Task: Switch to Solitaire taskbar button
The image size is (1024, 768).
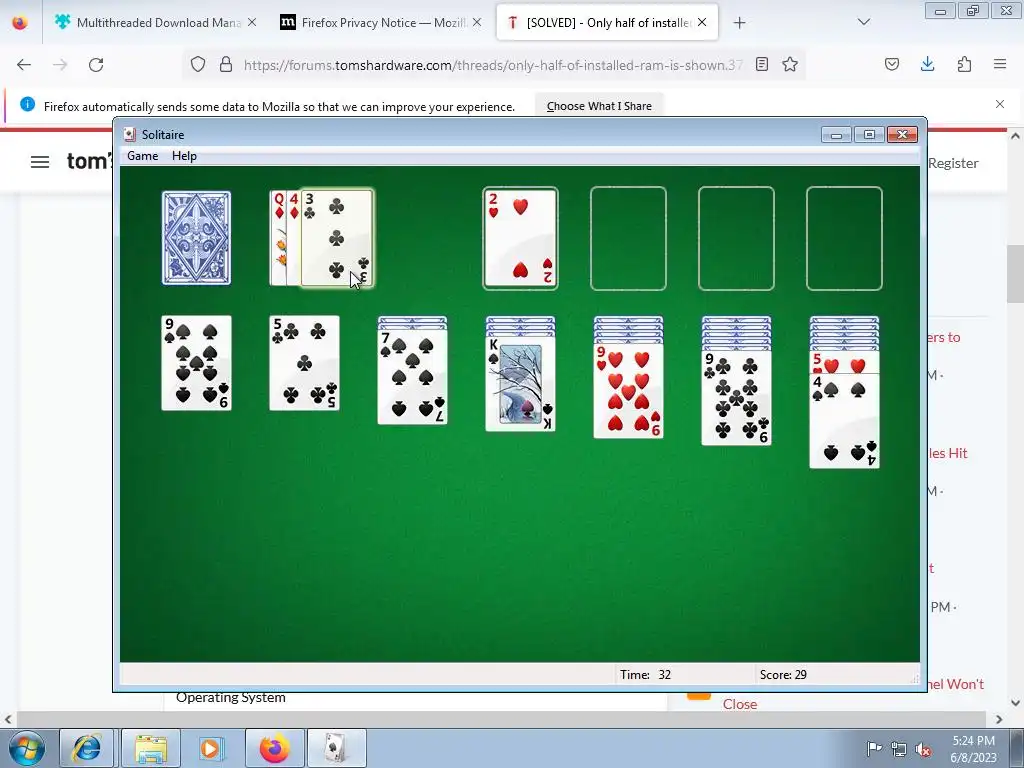Action: point(336,748)
